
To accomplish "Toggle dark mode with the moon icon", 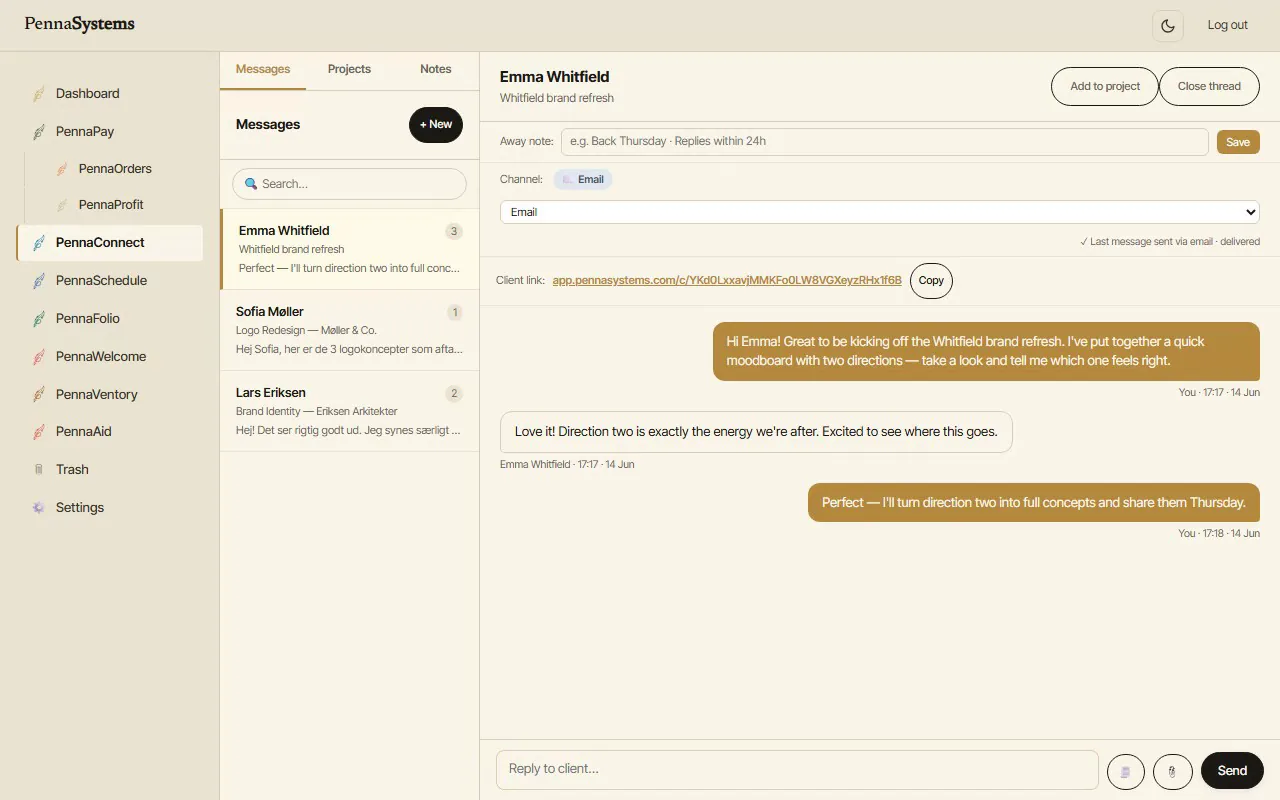I will click(1168, 25).
